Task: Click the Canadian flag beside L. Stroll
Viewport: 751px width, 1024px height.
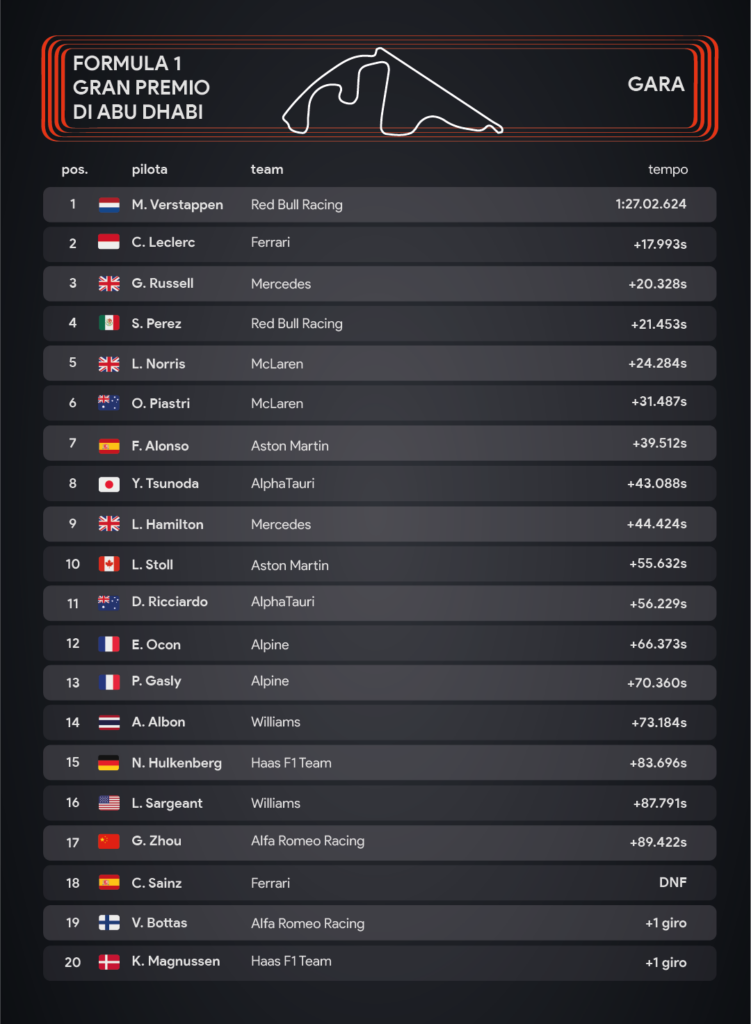Action: coord(108,564)
